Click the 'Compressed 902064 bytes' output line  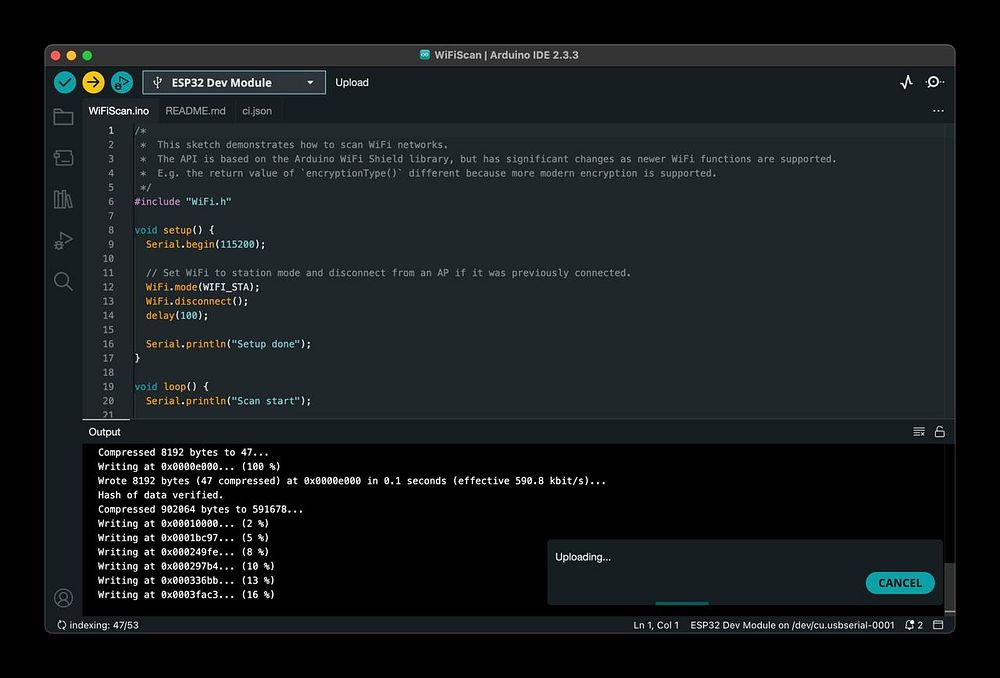click(200, 509)
